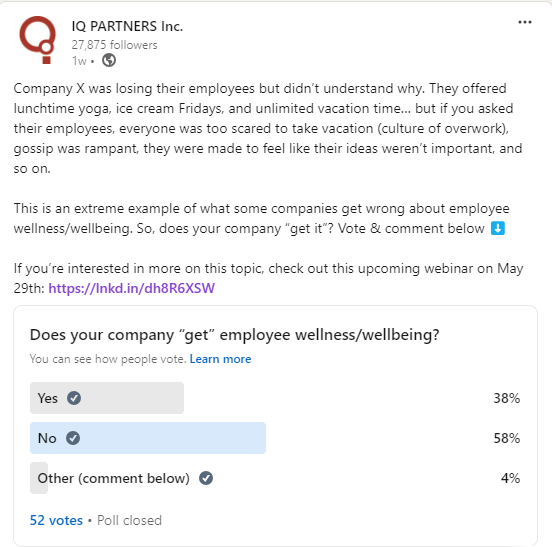Open the IQ PARTNERS Inc. company name
Image resolution: width=552 pixels, height=547 pixels.
click(127, 26)
